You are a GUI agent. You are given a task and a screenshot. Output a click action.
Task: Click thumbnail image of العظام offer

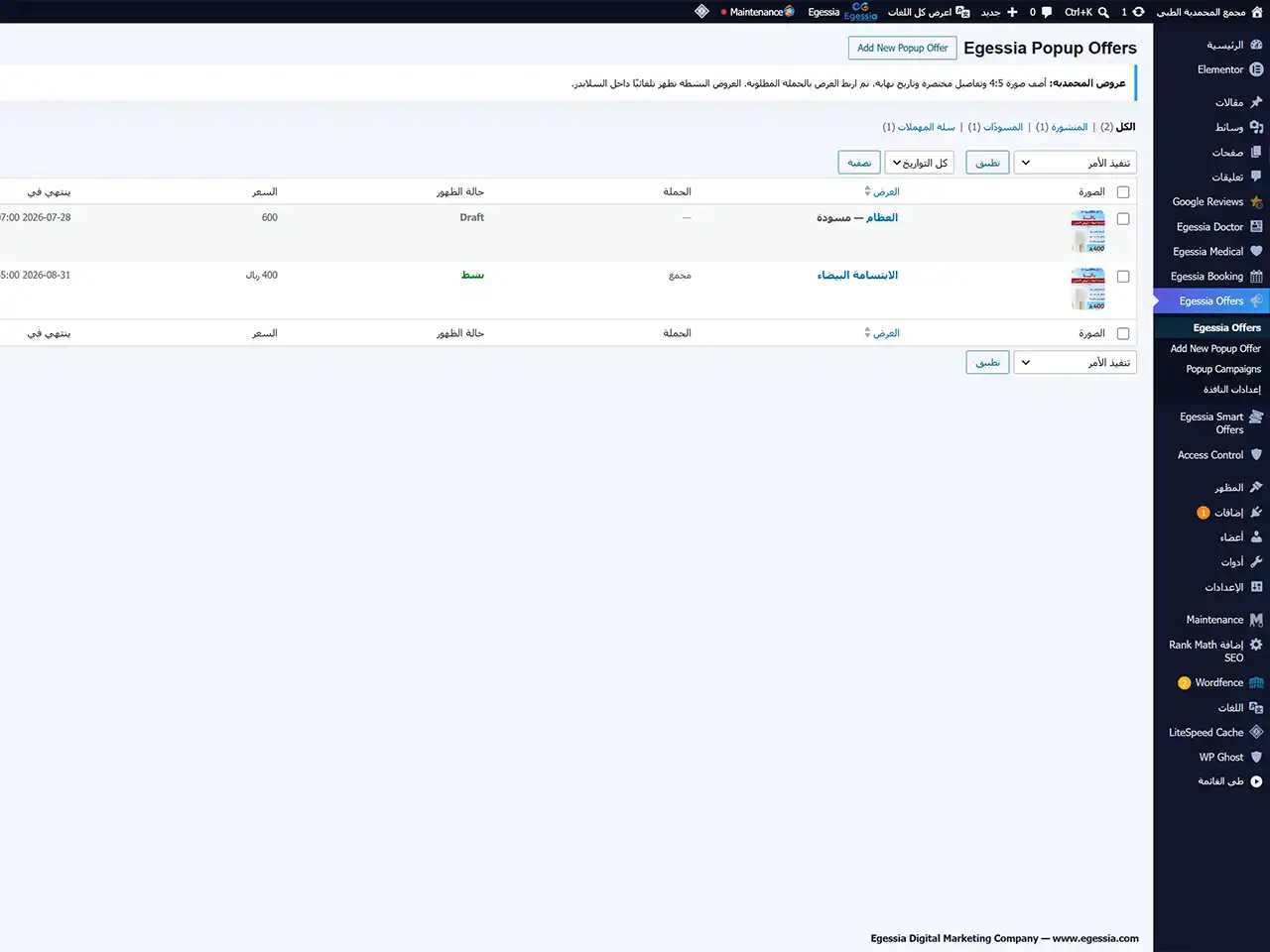coord(1088,231)
